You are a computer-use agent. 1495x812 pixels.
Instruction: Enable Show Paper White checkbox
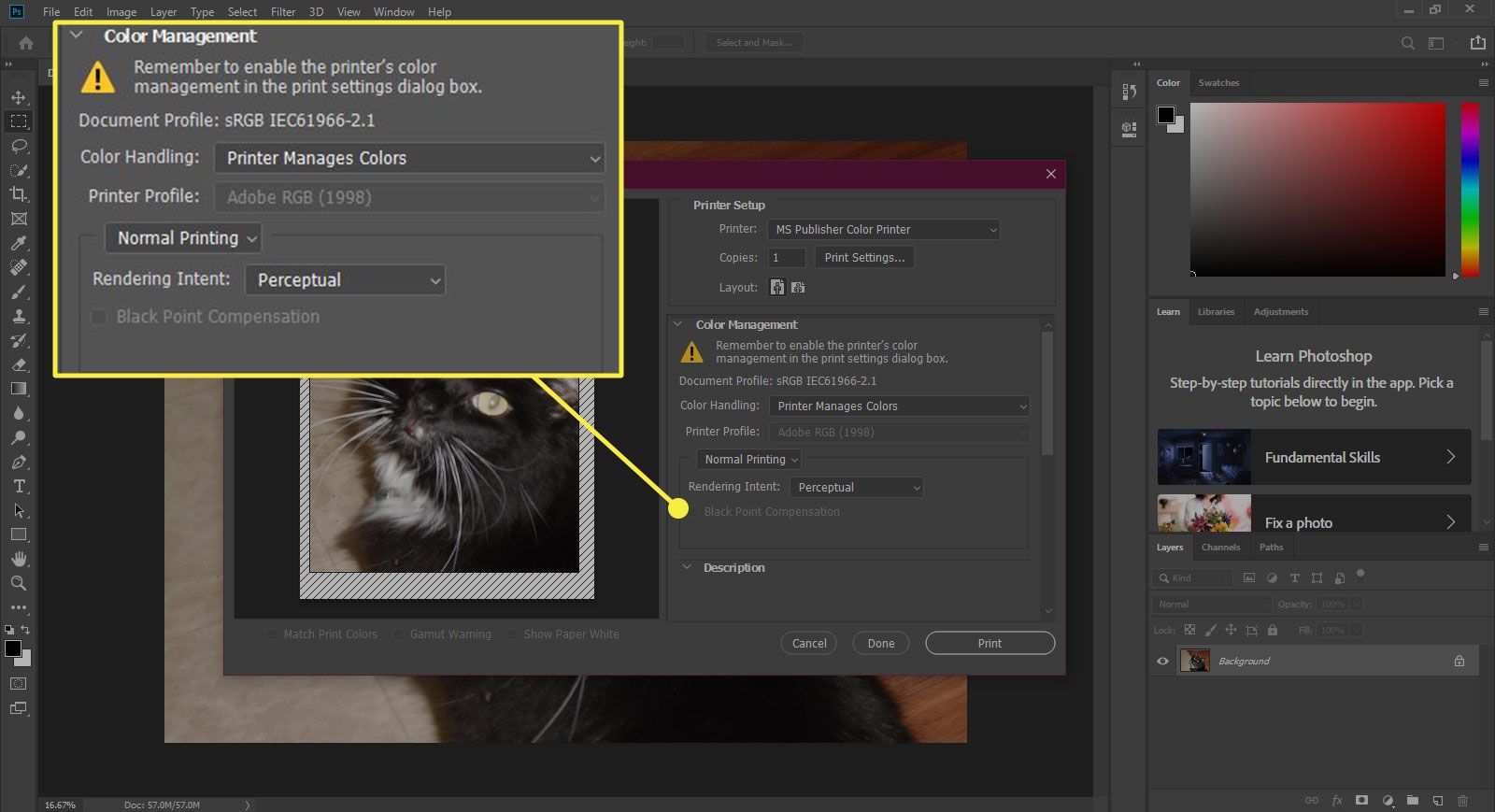click(512, 634)
